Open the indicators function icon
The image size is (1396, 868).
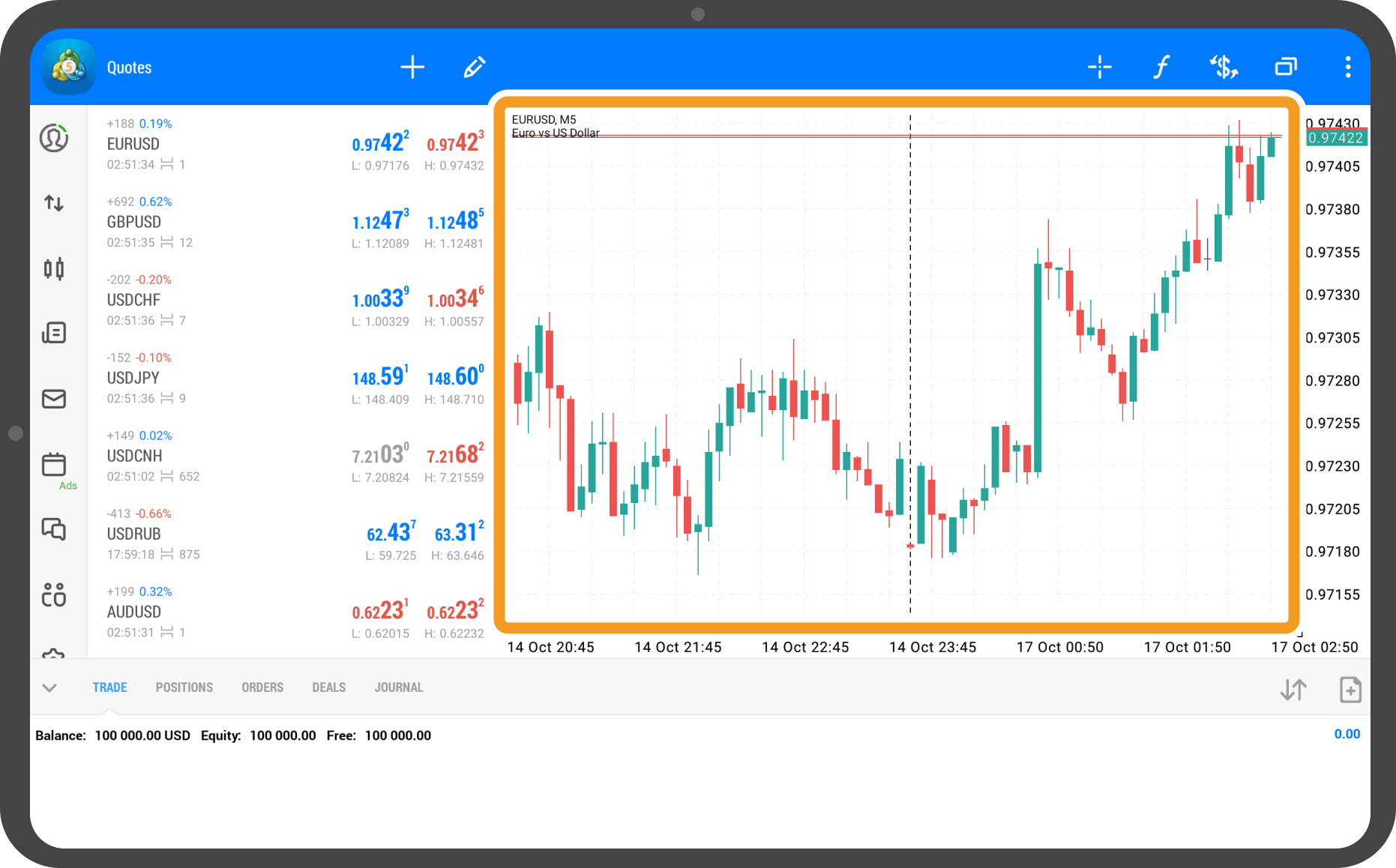(1161, 67)
